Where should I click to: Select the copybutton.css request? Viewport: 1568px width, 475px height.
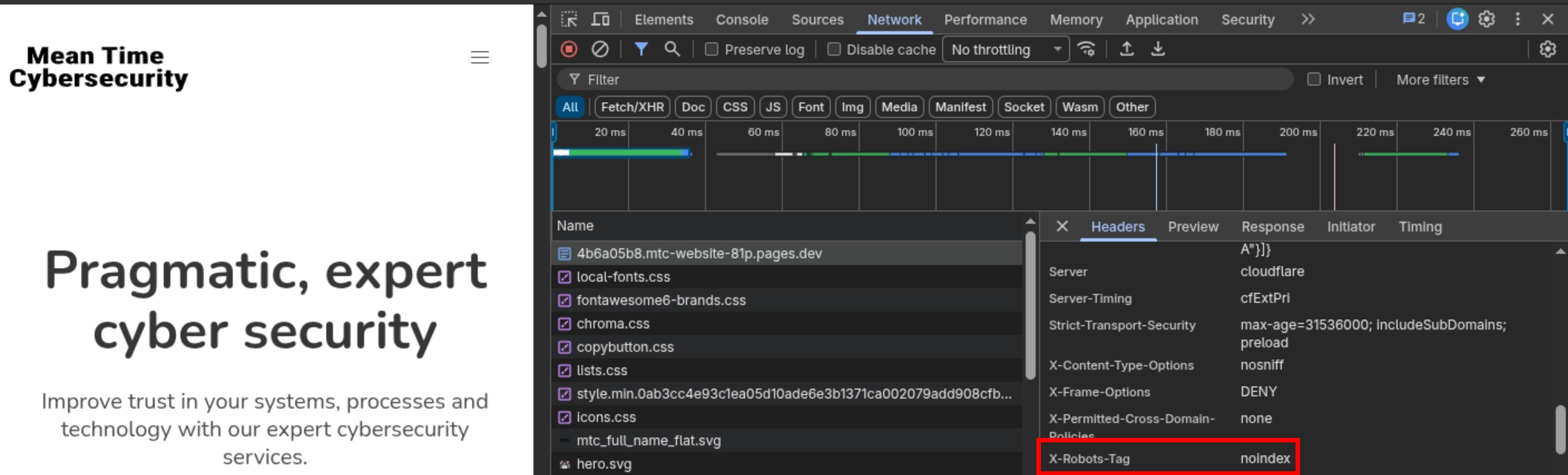(x=787, y=347)
